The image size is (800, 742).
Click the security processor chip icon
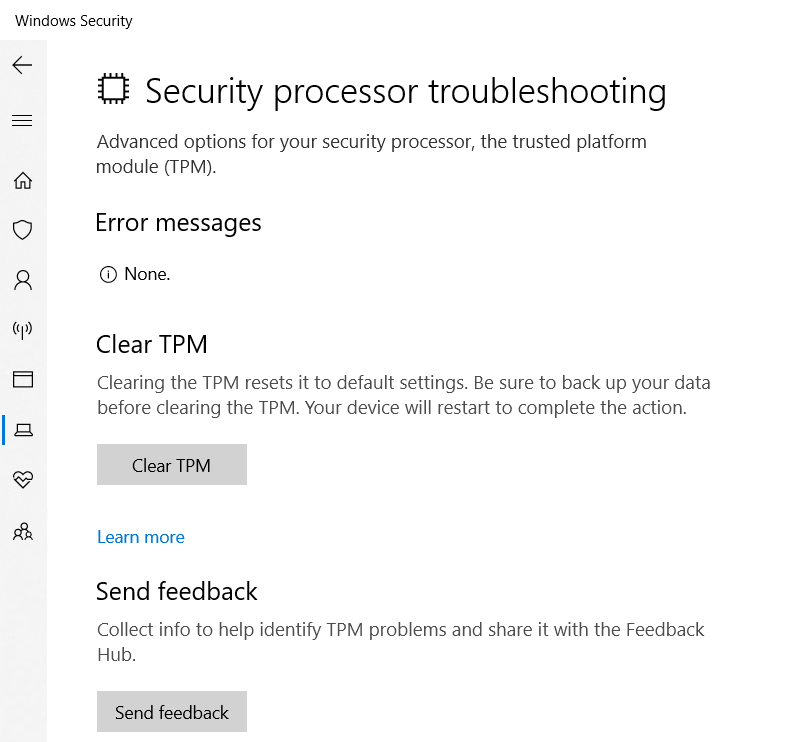click(113, 90)
